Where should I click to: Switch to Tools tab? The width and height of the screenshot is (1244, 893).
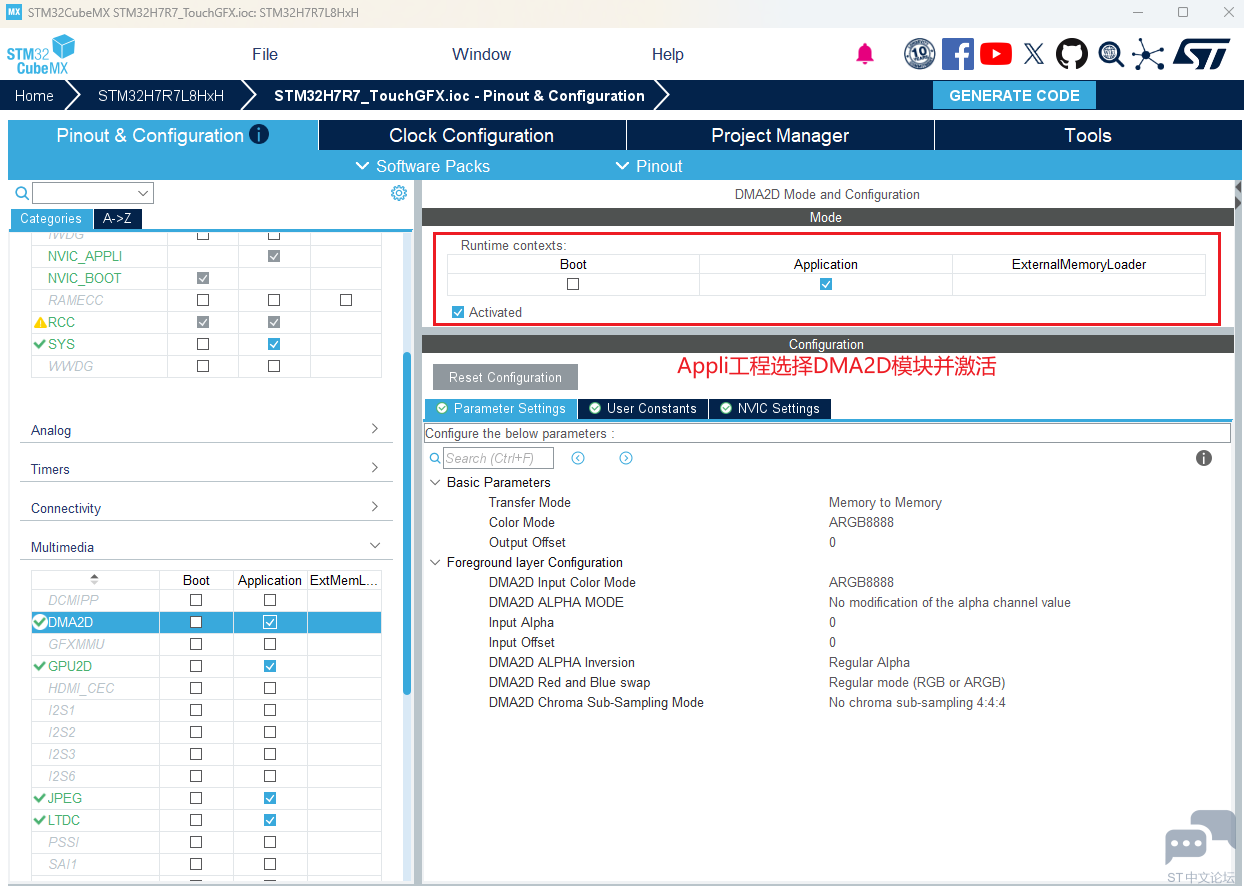[x=1088, y=135]
